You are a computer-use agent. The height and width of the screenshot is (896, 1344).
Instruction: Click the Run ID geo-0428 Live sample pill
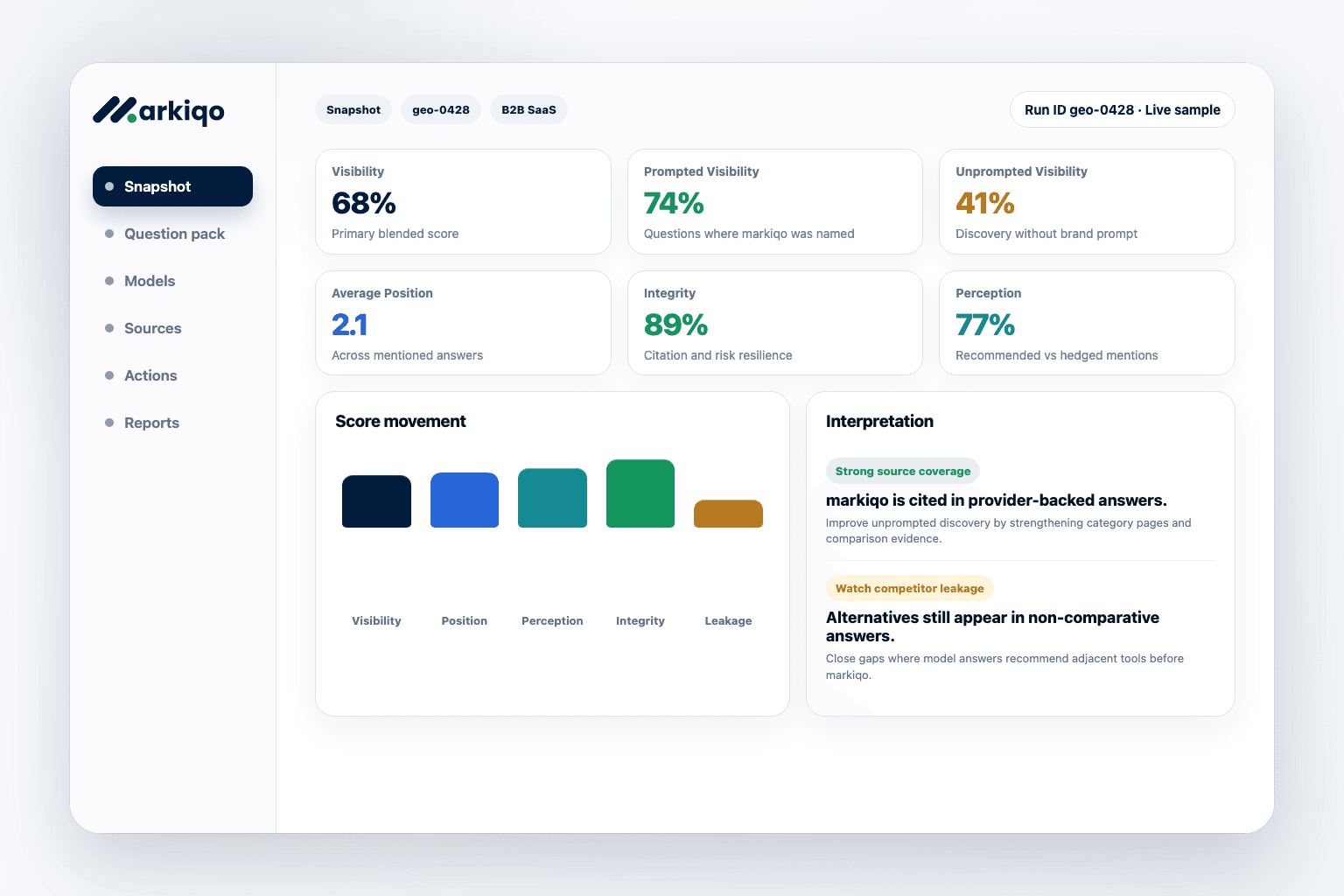pyautogui.click(x=1123, y=109)
